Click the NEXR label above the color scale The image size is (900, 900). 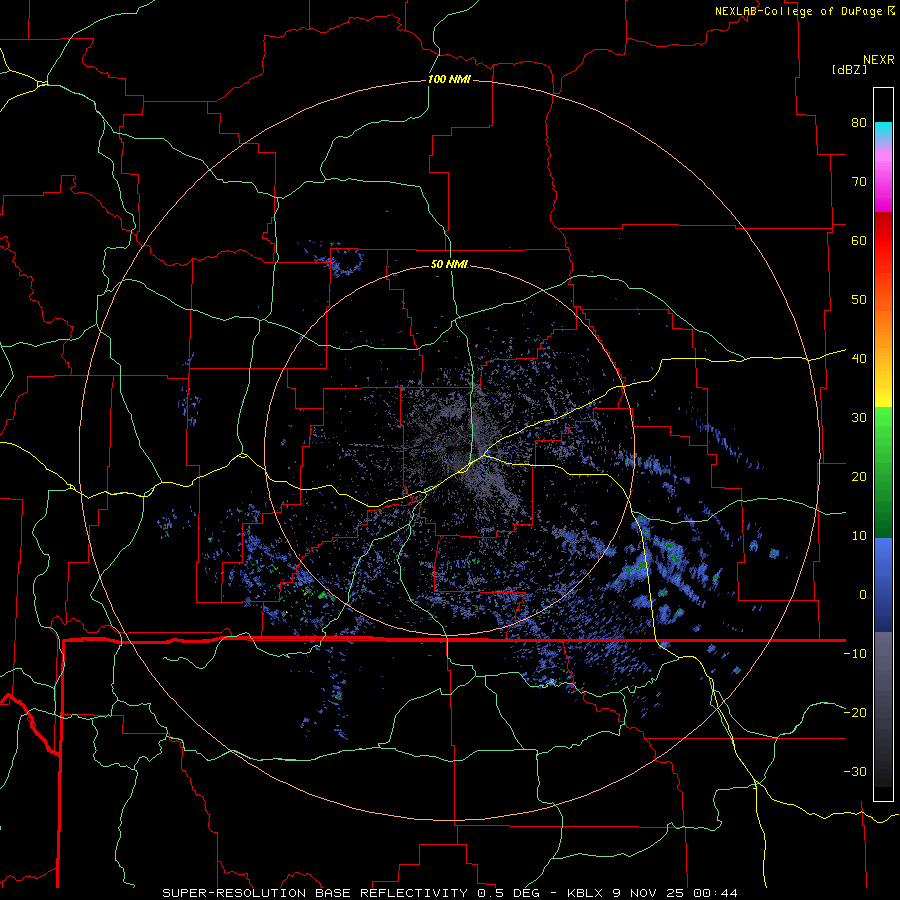click(x=878, y=60)
